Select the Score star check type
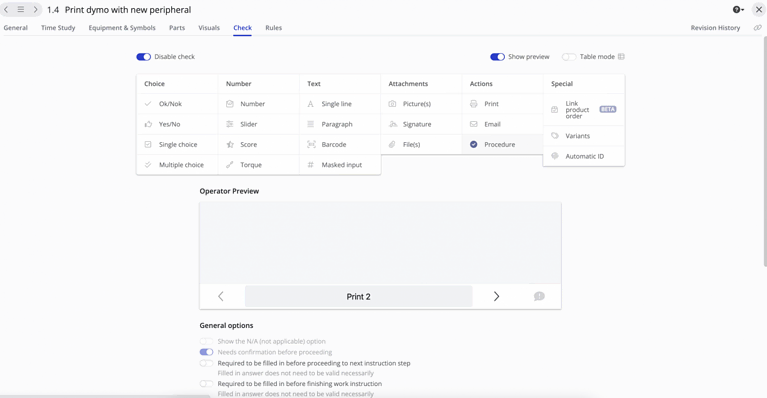The image size is (767, 398). pos(258,145)
